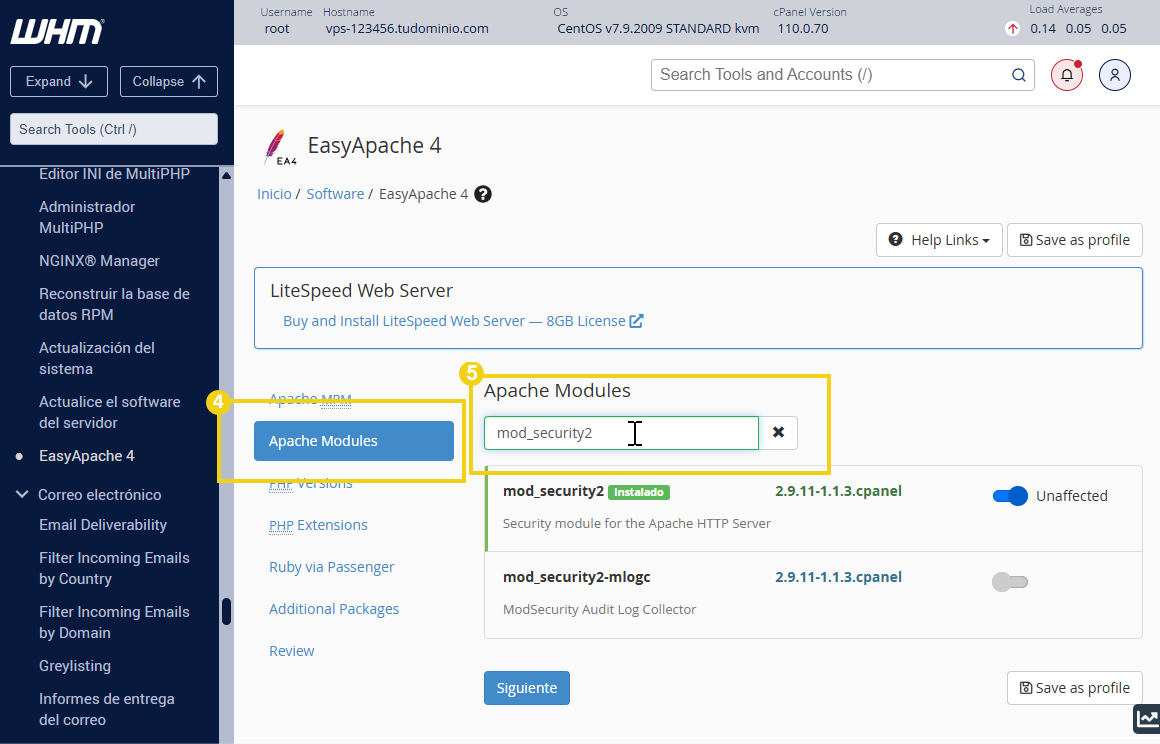The image size is (1160, 744).
Task: Open Filter Incoming Emails by Domain
Action: (115, 622)
